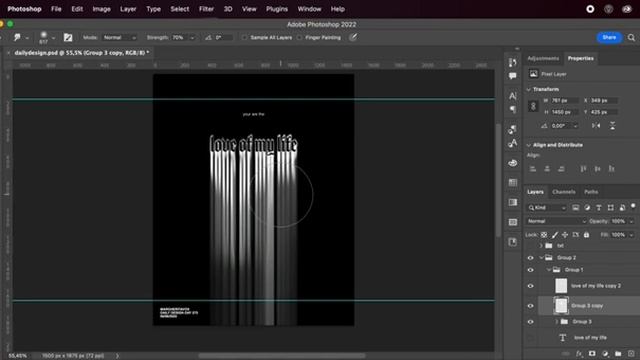
Task: Create new group folder icon
Action: [x=618, y=353]
